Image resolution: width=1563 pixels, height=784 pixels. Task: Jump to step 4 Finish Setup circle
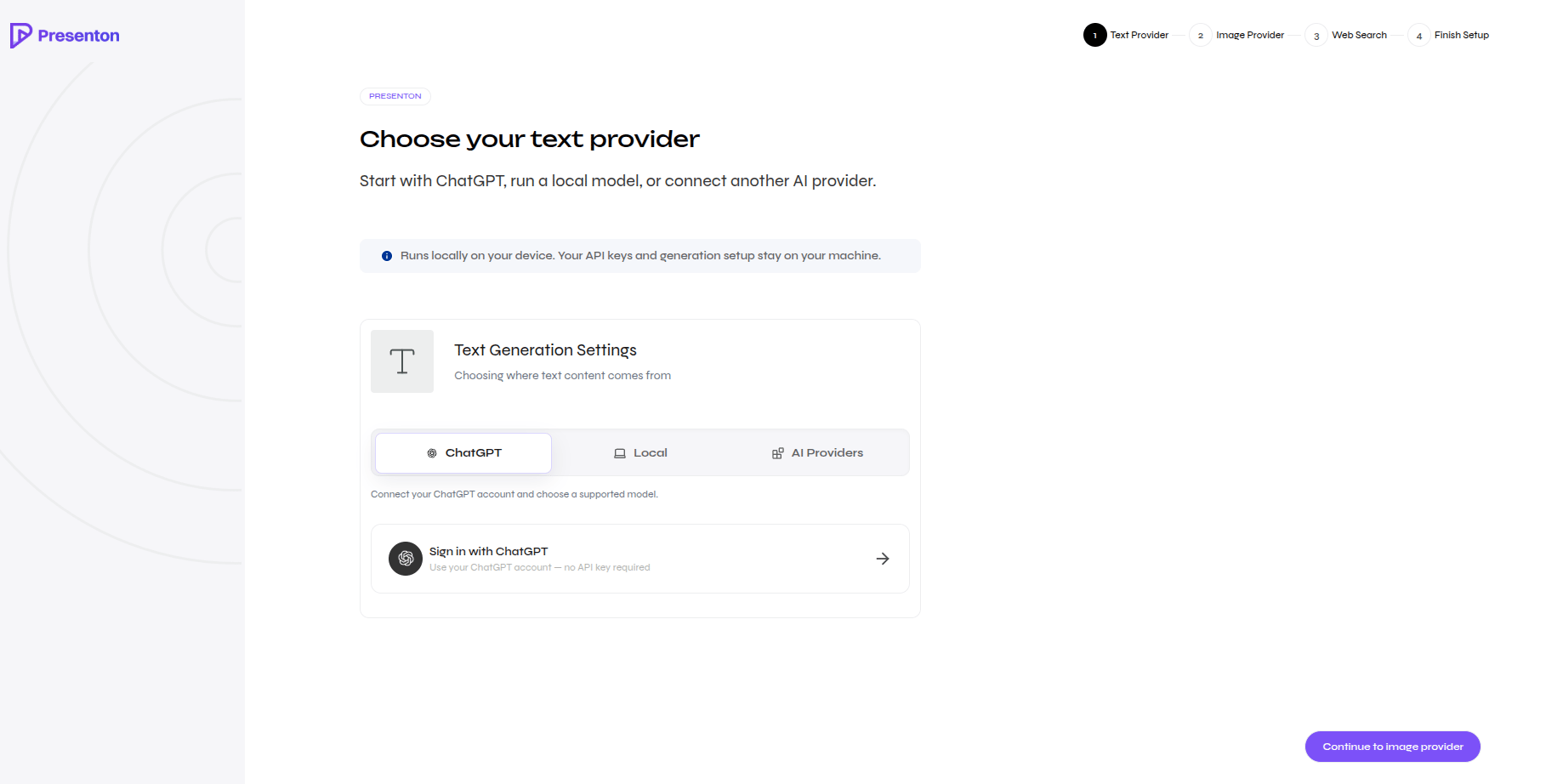coord(1418,35)
